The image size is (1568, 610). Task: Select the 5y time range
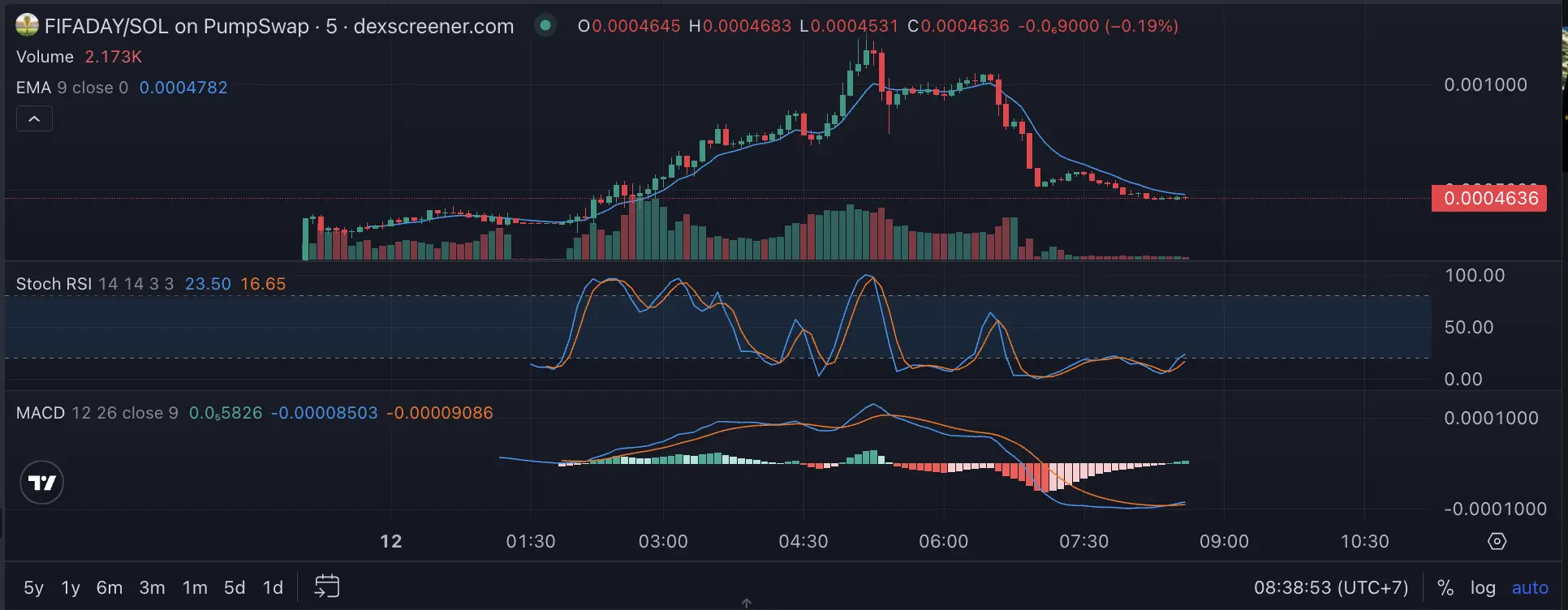tap(33, 587)
